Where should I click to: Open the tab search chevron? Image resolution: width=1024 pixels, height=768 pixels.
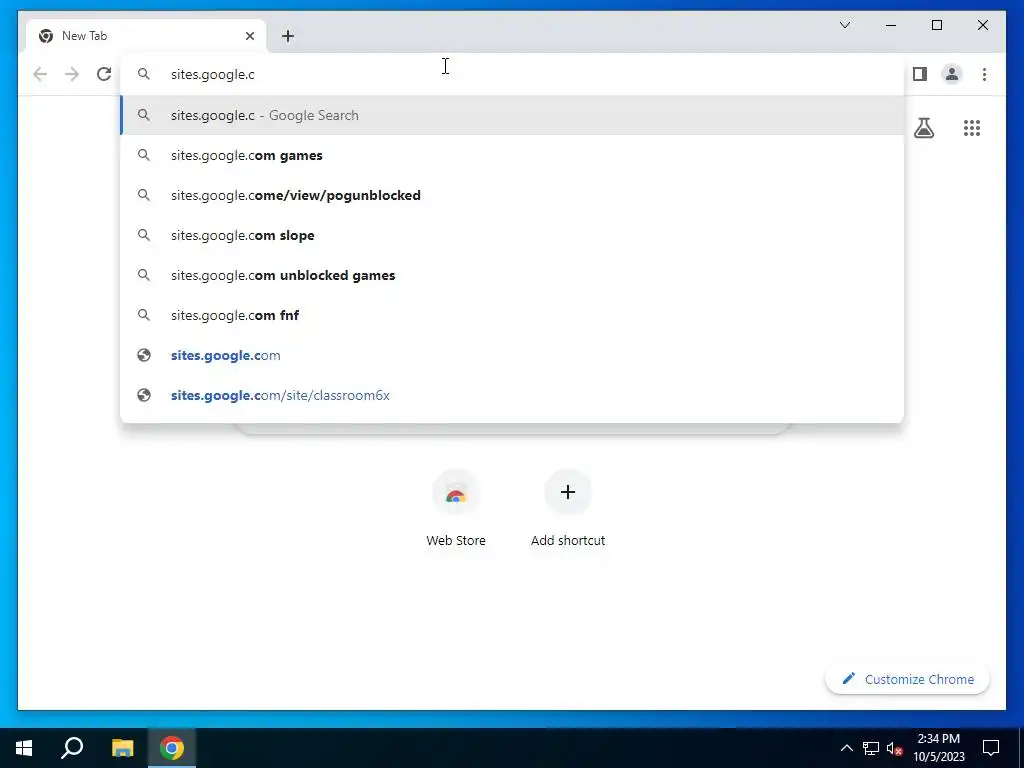point(844,25)
